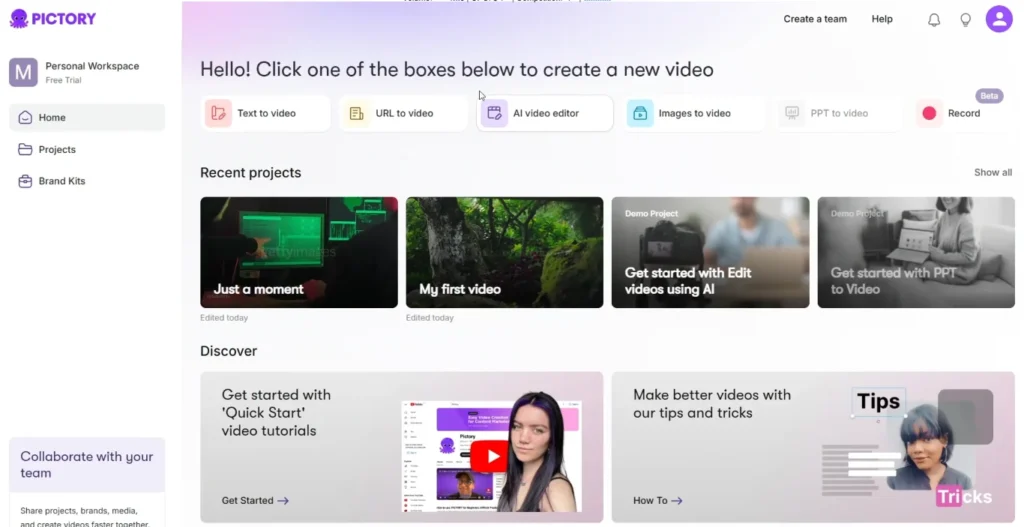Open the Just a moment project

(x=298, y=252)
